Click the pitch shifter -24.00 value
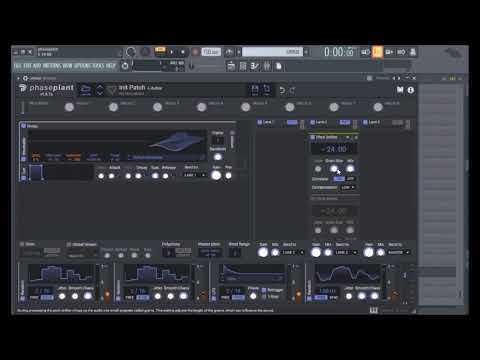The image size is (480, 360). click(x=334, y=149)
